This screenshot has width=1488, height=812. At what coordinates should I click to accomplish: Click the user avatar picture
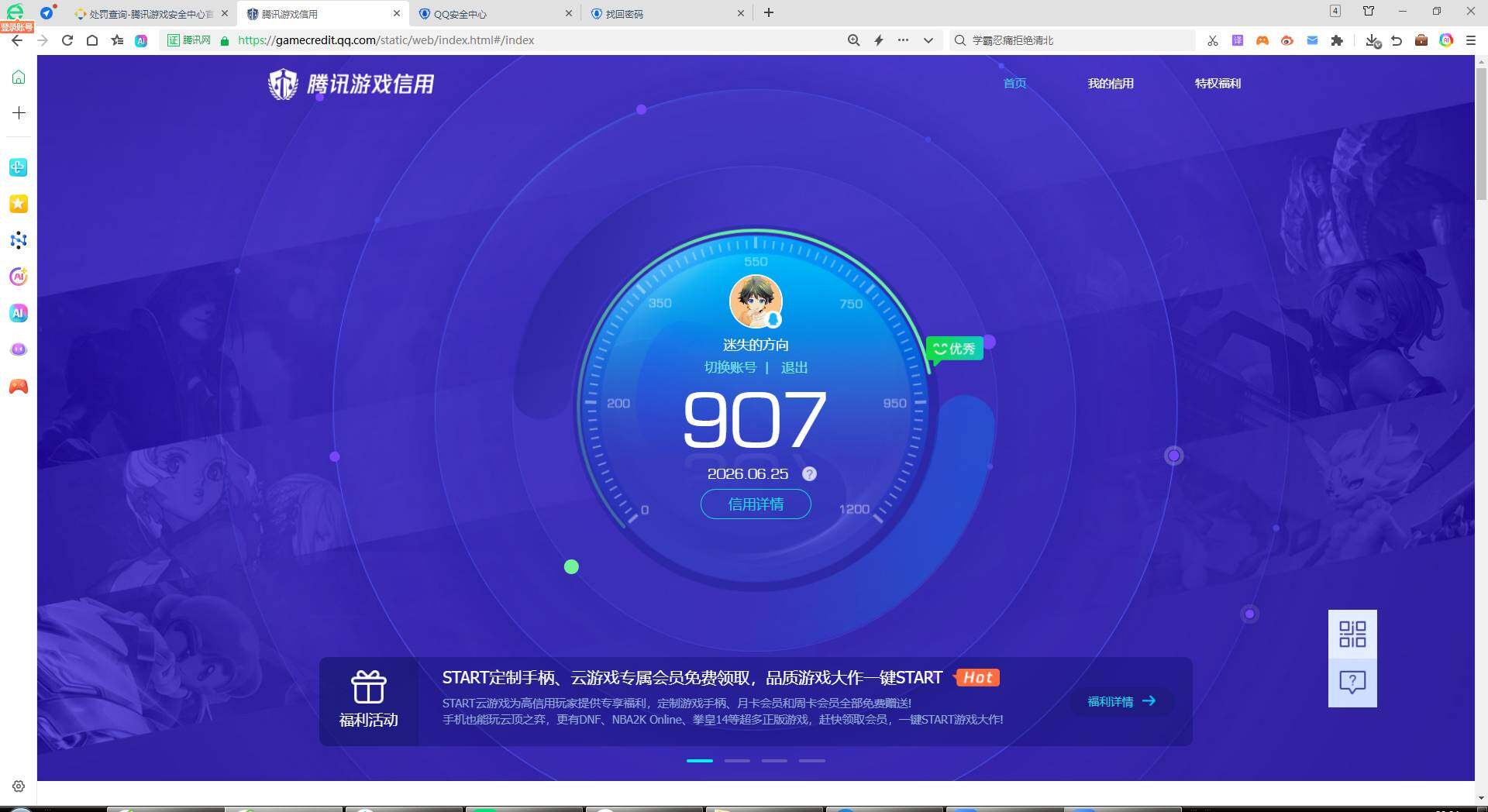(756, 302)
